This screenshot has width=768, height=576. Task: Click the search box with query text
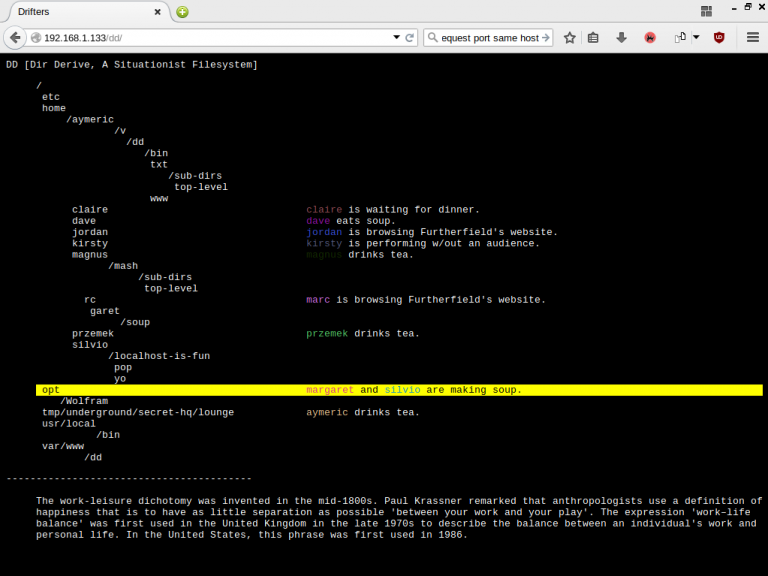coord(484,38)
